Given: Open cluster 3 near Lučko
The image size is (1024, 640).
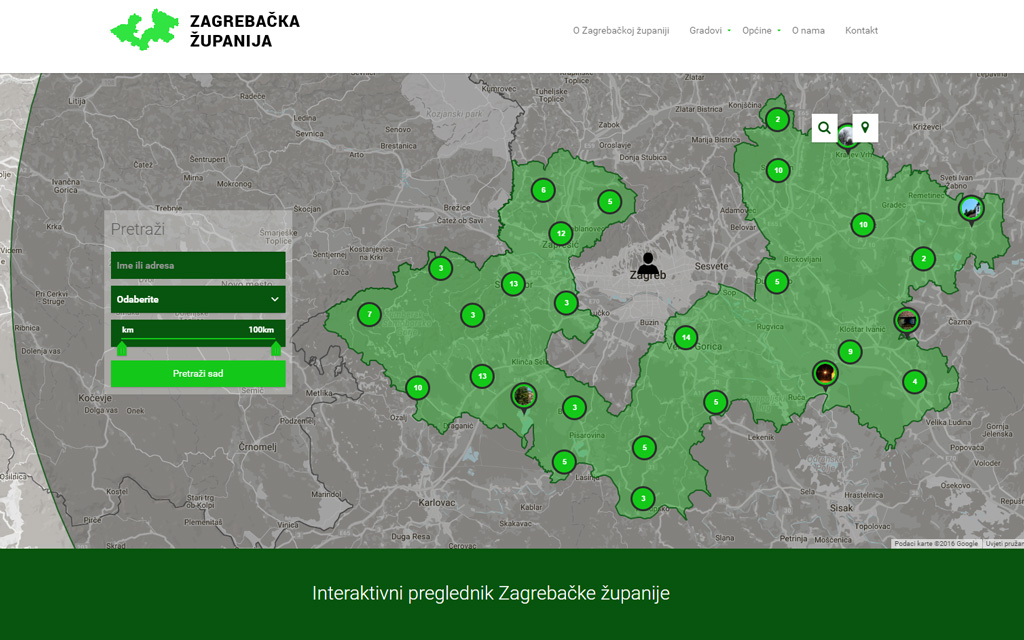Looking at the screenshot, I should tap(566, 303).
